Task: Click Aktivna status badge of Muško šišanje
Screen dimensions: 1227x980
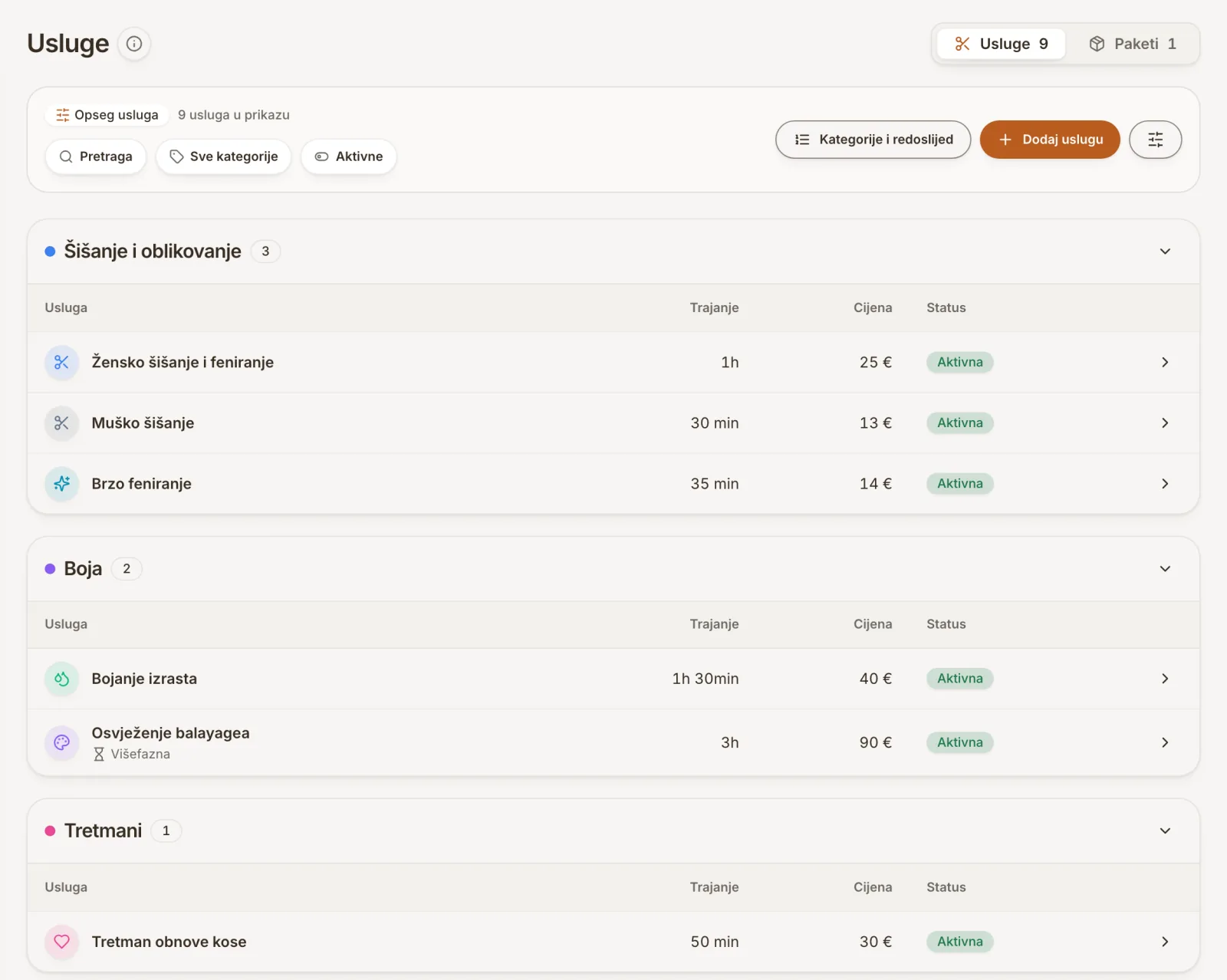Action: point(960,423)
